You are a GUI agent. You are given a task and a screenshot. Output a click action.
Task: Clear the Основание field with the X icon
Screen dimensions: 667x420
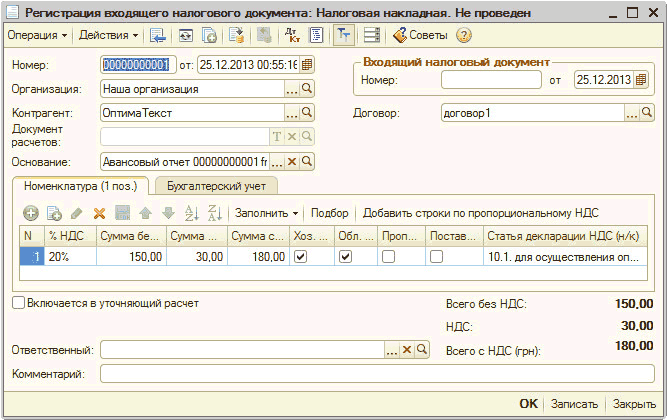tap(292, 161)
